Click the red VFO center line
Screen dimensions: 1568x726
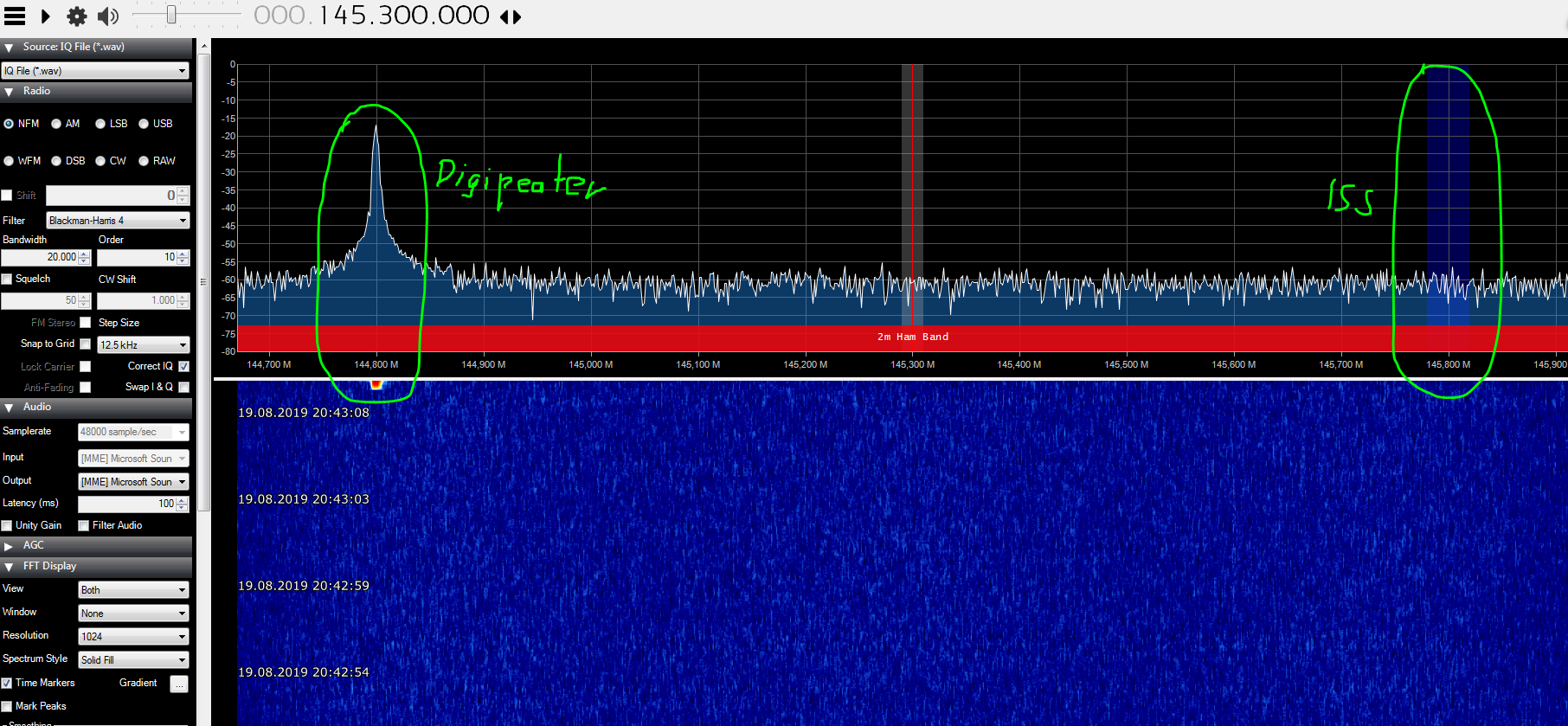(911, 195)
